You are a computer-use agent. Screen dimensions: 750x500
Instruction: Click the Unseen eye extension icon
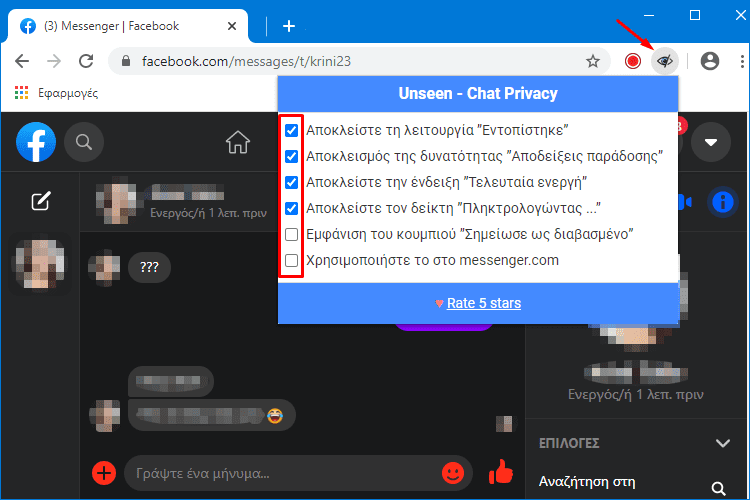665,61
